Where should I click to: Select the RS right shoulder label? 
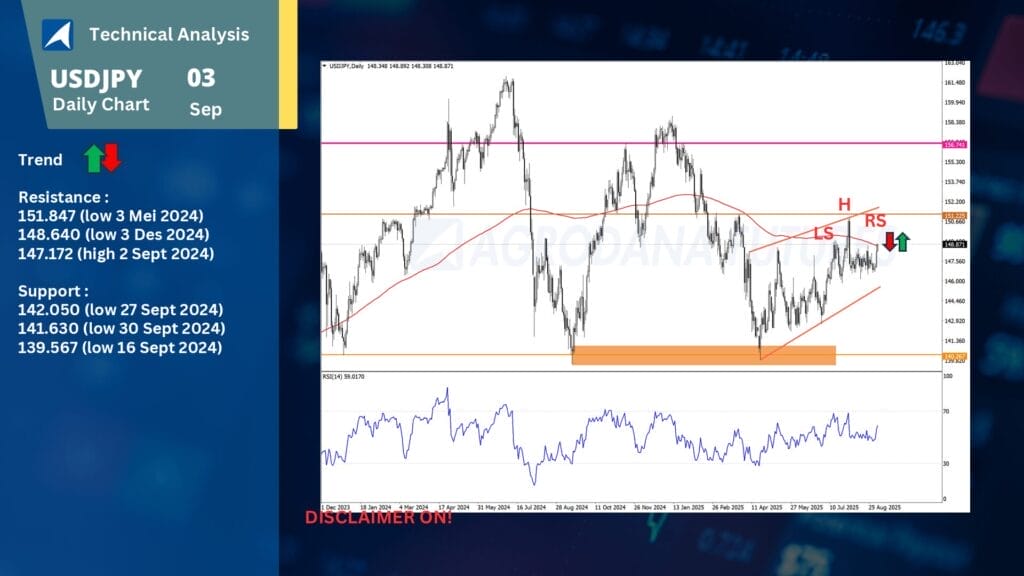pos(874,220)
